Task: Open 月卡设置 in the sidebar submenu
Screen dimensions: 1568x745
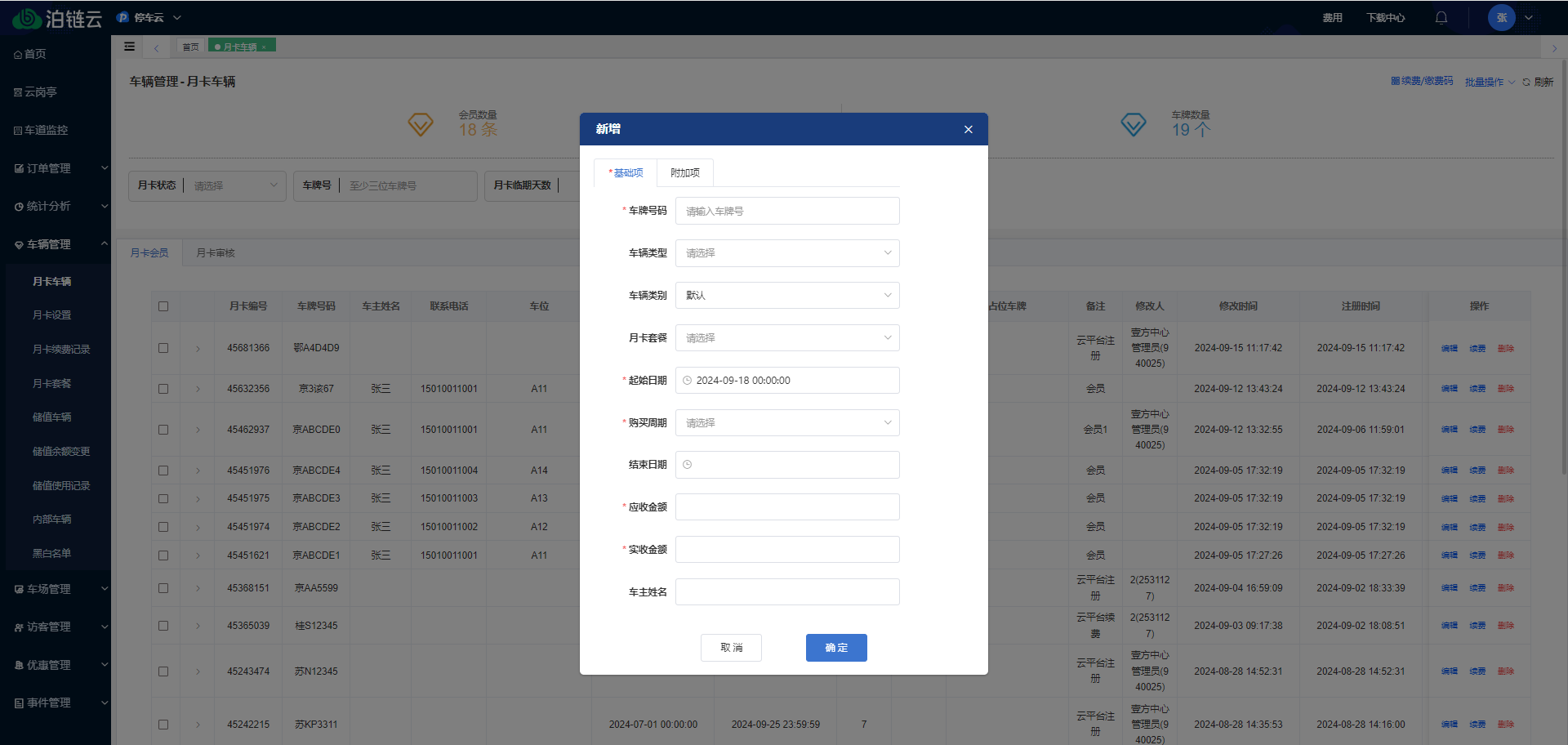Action: tap(52, 315)
